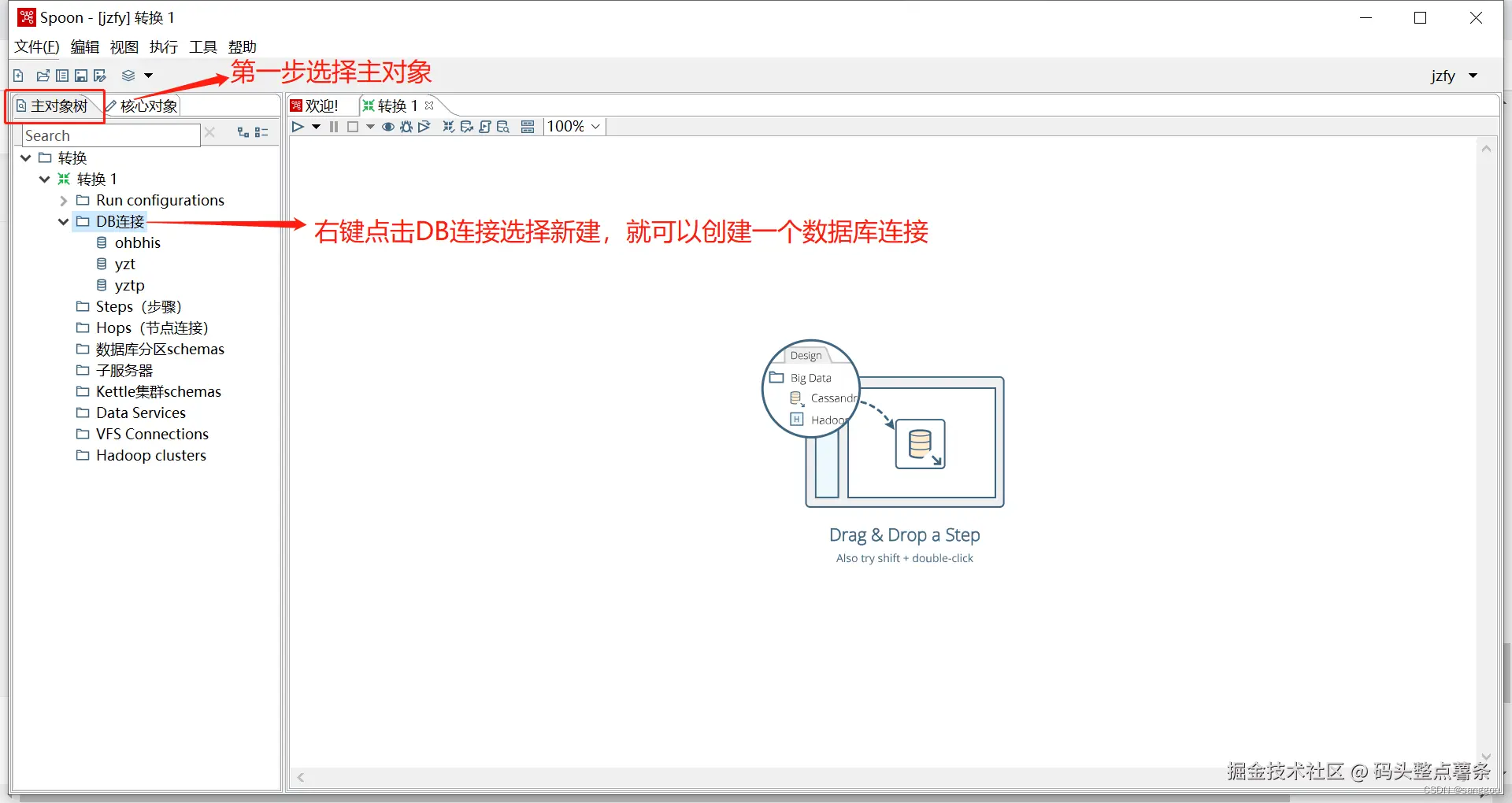Open the 视图 menu
1512x803 pixels.
coord(124,47)
